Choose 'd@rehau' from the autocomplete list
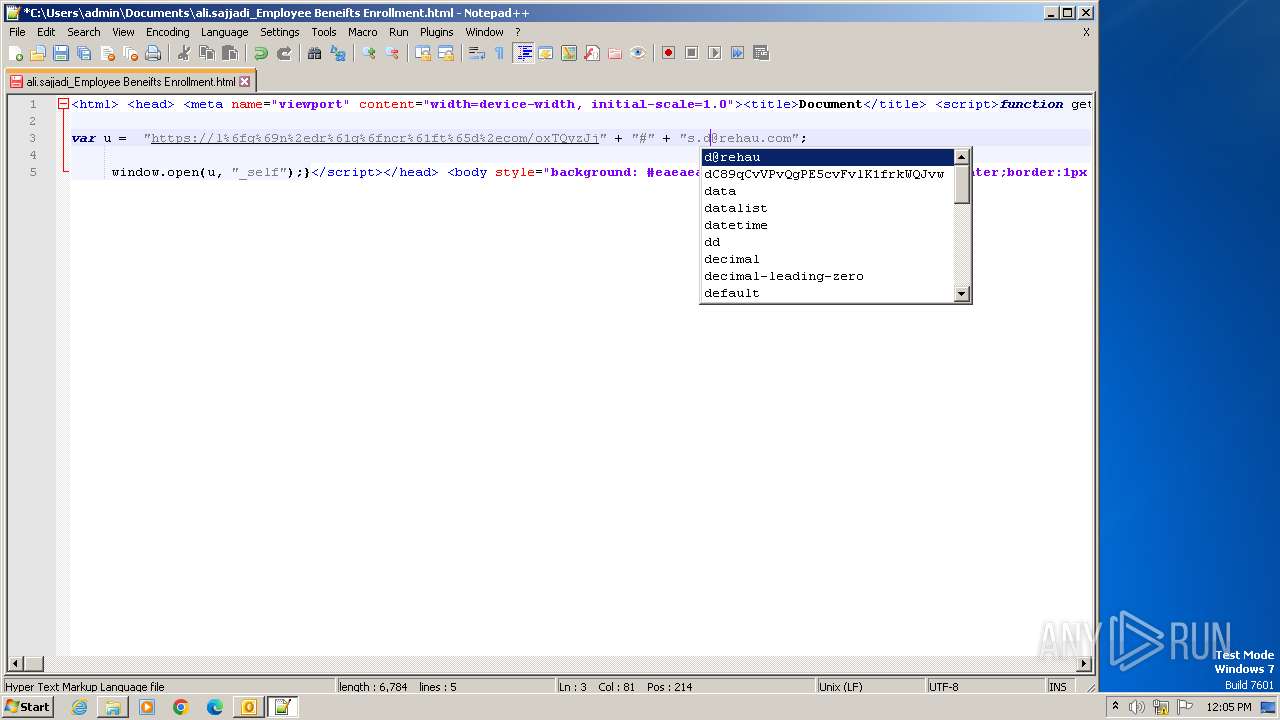Viewport: 1280px width, 720px height. pyautogui.click(x=828, y=157)
